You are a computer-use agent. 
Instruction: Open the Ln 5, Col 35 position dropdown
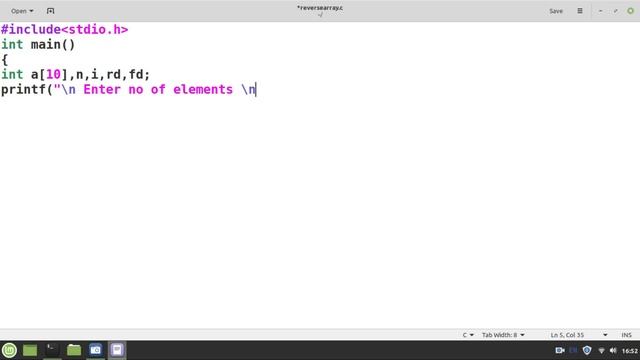(x=578, y=335)
